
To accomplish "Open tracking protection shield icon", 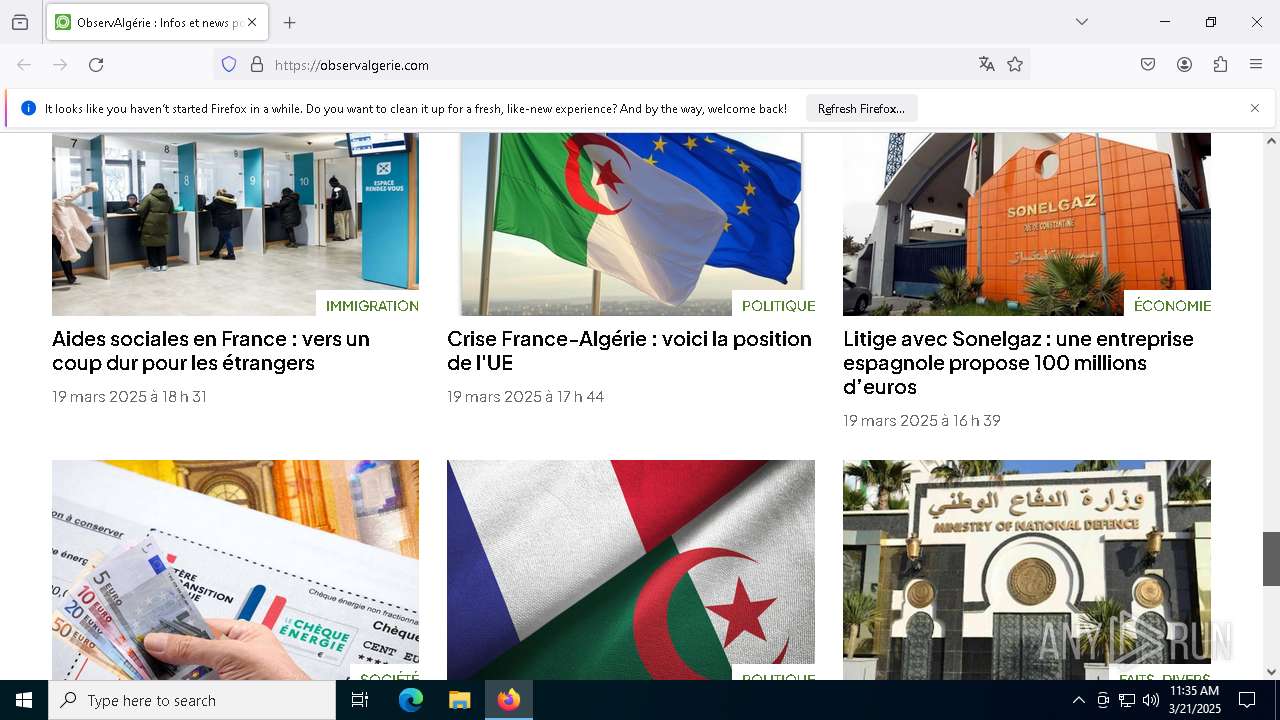I will pos(229,65).
